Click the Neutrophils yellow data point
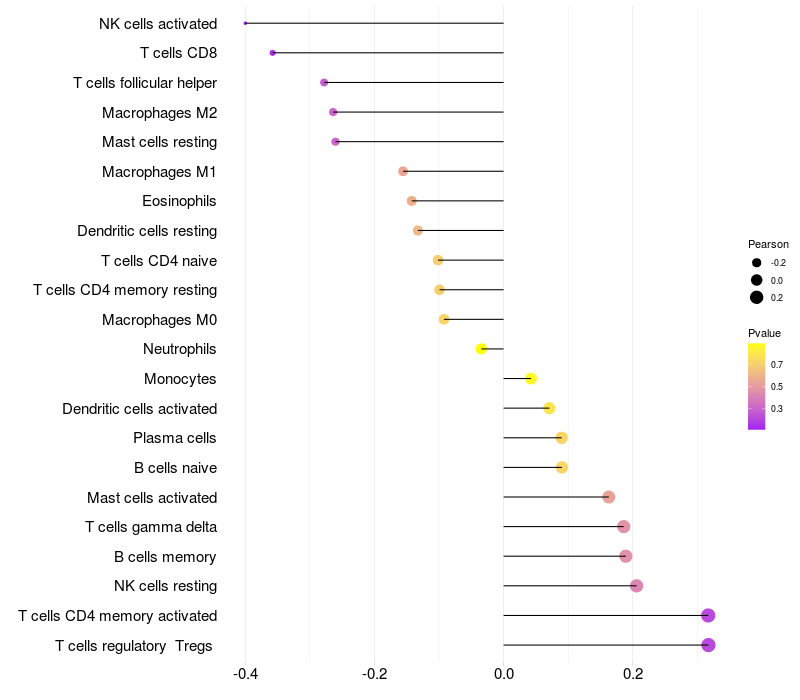800x700 pixels. click(x=481, y=349)
